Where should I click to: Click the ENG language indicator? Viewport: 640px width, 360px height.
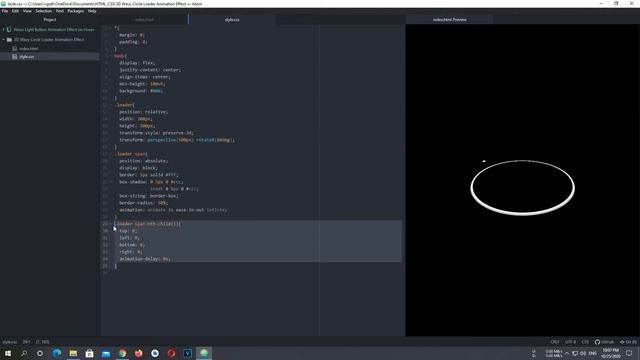(x=593, y=353)
